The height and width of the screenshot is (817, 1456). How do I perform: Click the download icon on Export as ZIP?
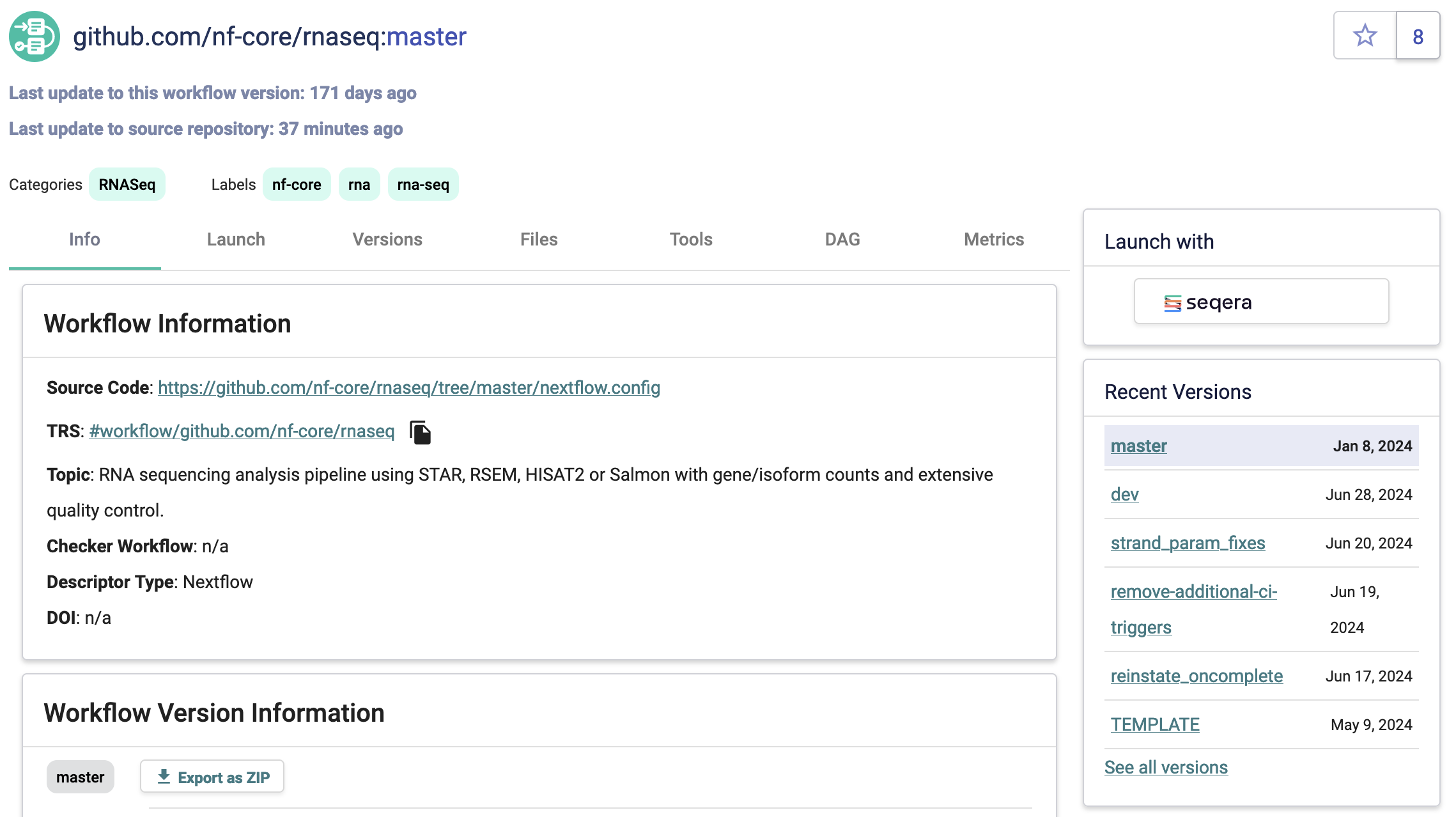pyautogui.click(x=165, y=776)
